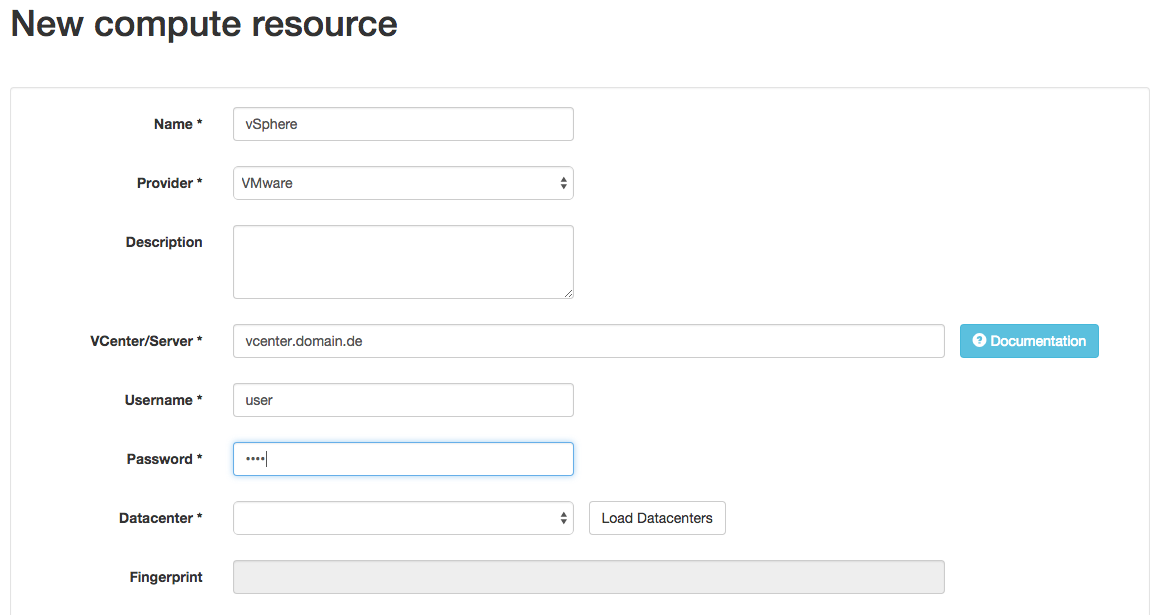Focus the Description text area

(403, 262)
